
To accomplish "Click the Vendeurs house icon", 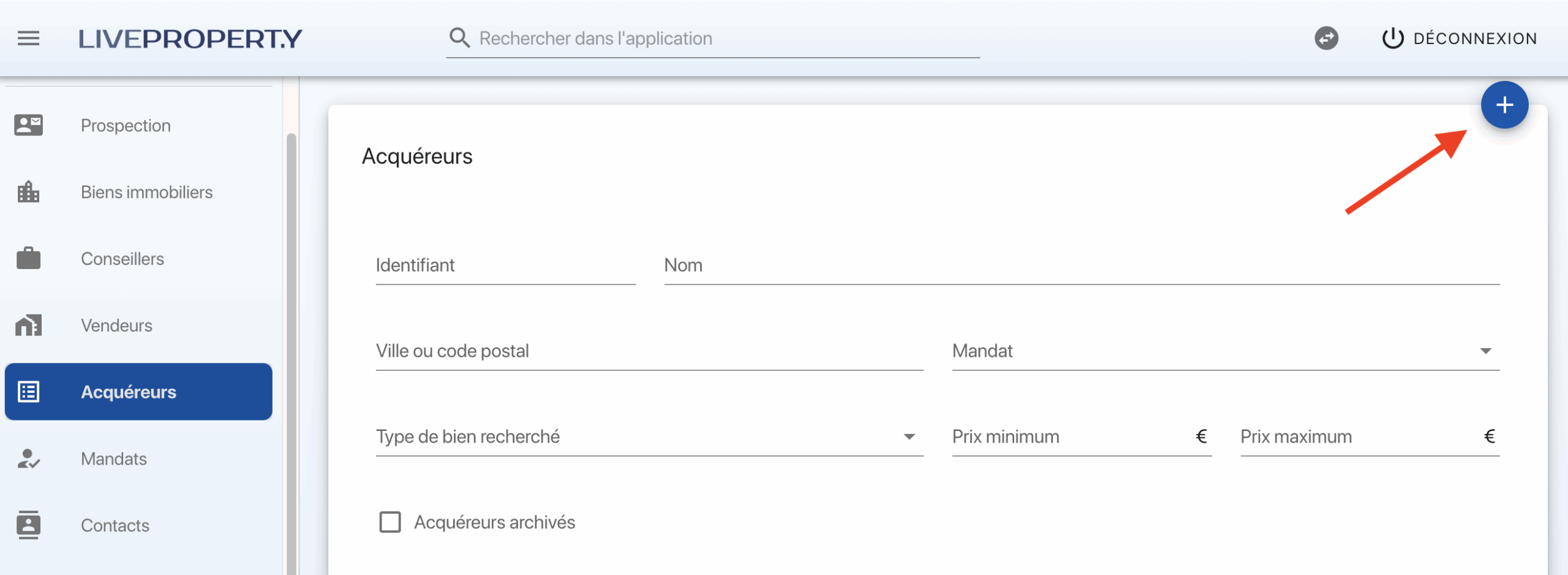I will (28, 326).
